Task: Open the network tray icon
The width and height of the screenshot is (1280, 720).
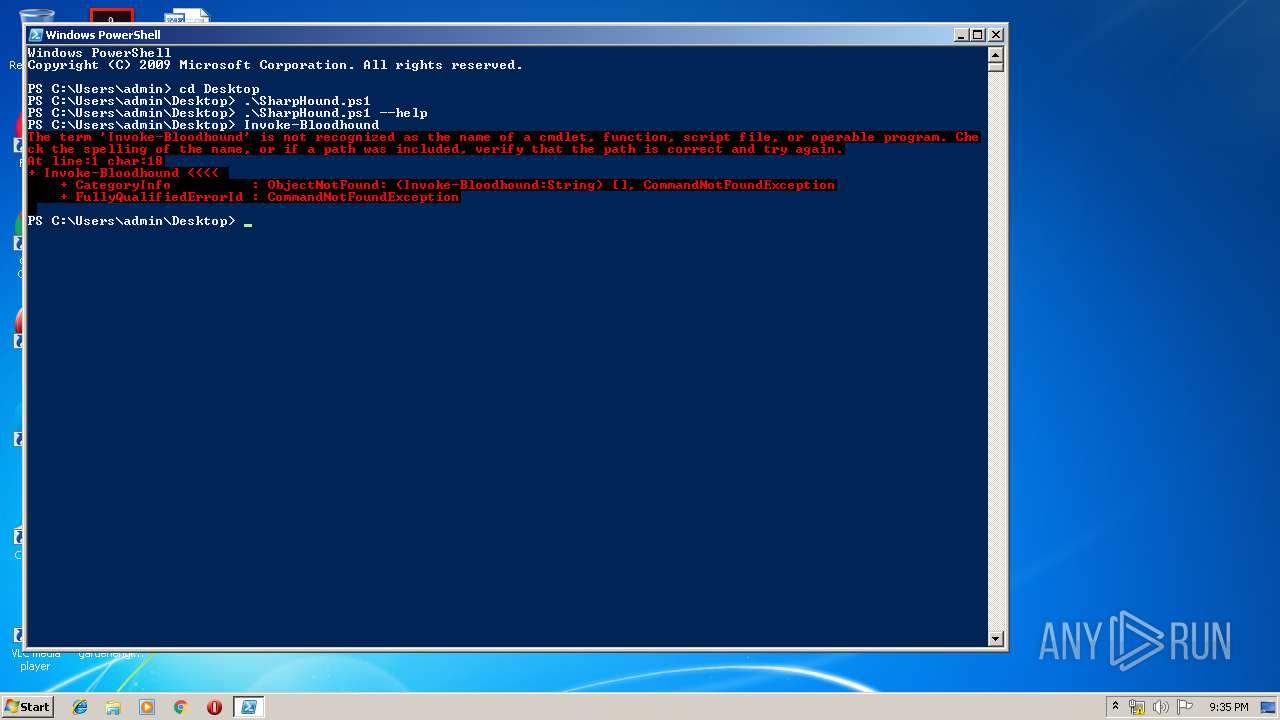Action: pyautogui.click(x=1137, y=707)
